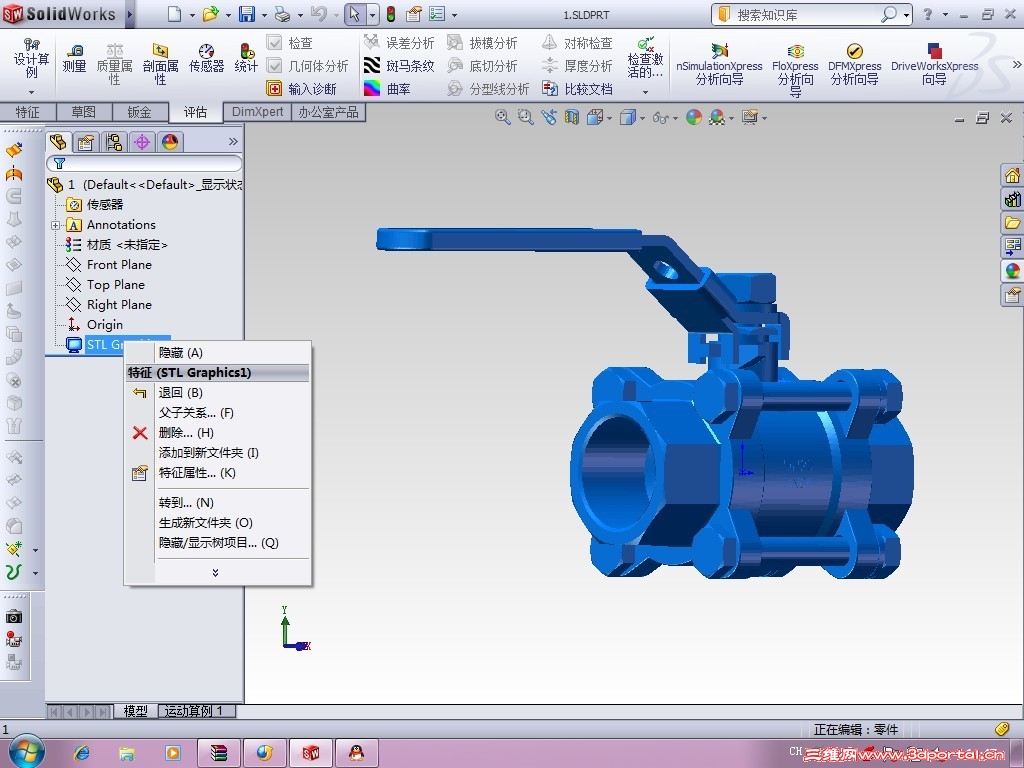1024x768 pixels.
Task: Expand the ribbon overflow chevron
Action: [x=1016, y=64]
